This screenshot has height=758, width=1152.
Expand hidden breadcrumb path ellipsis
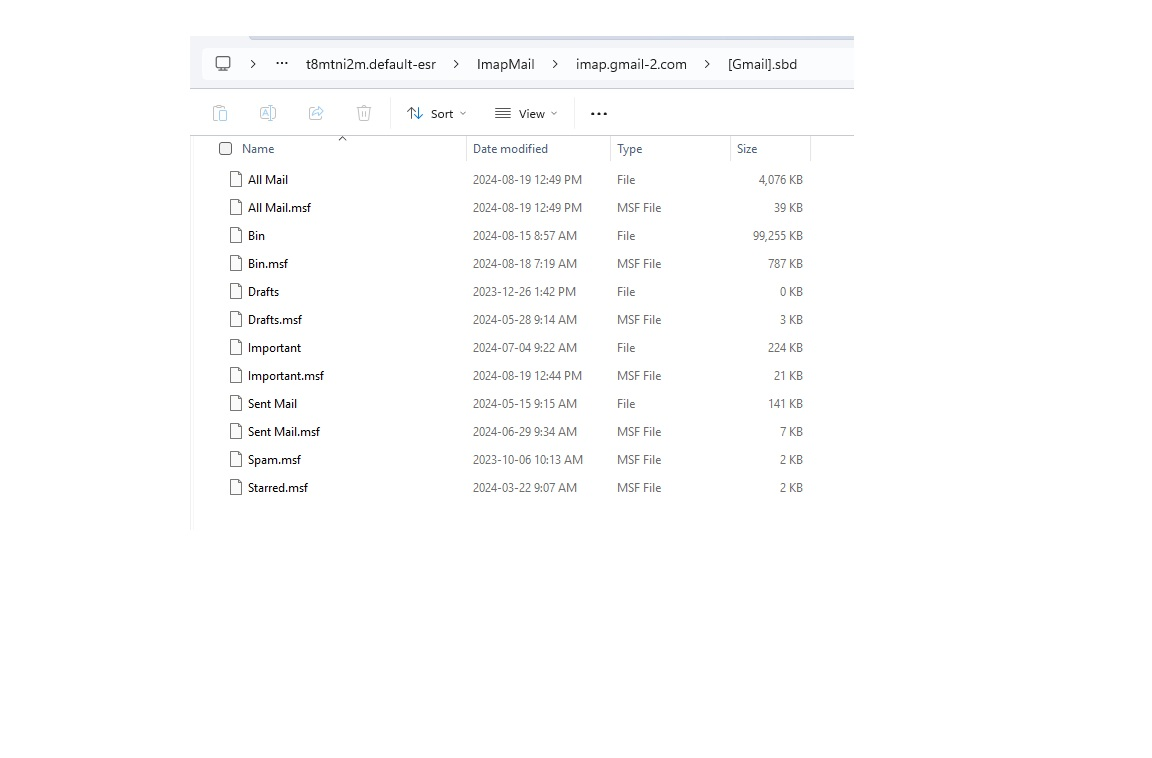click(282, 64)
